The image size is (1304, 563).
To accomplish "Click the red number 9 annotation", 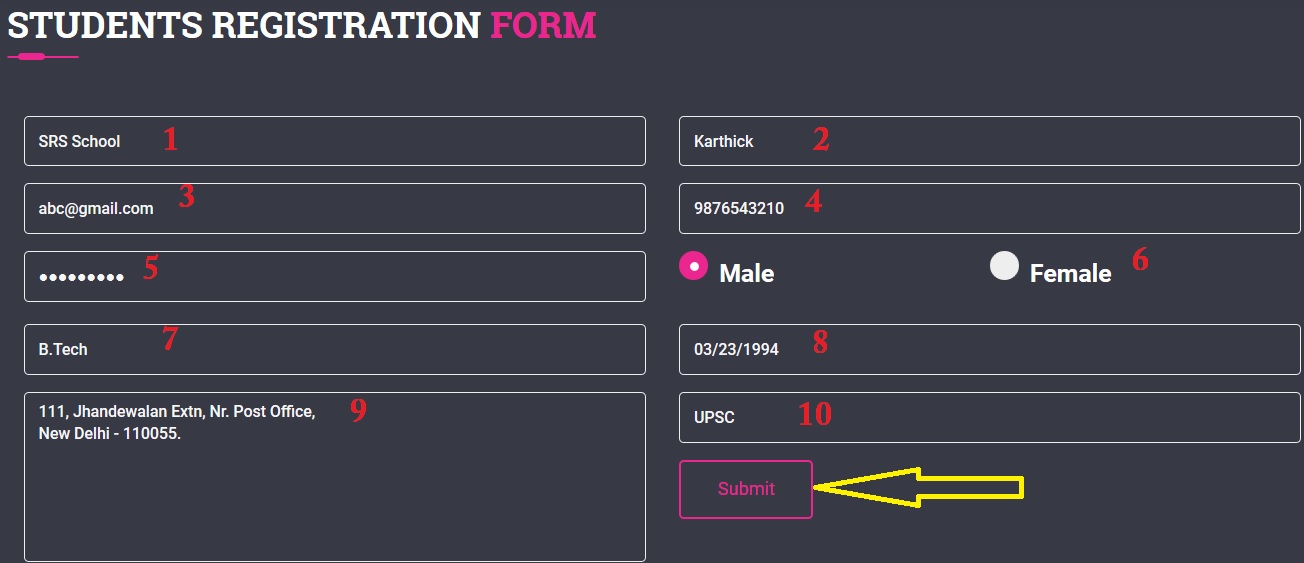I will (x=358, y=411).
